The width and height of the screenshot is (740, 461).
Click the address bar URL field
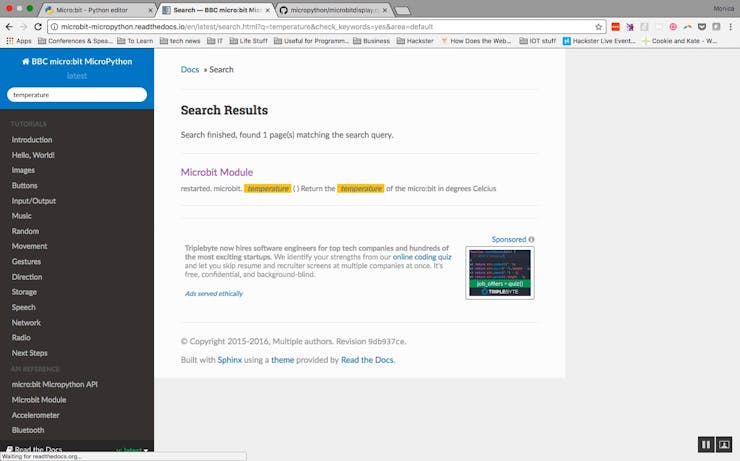[326, 27]
